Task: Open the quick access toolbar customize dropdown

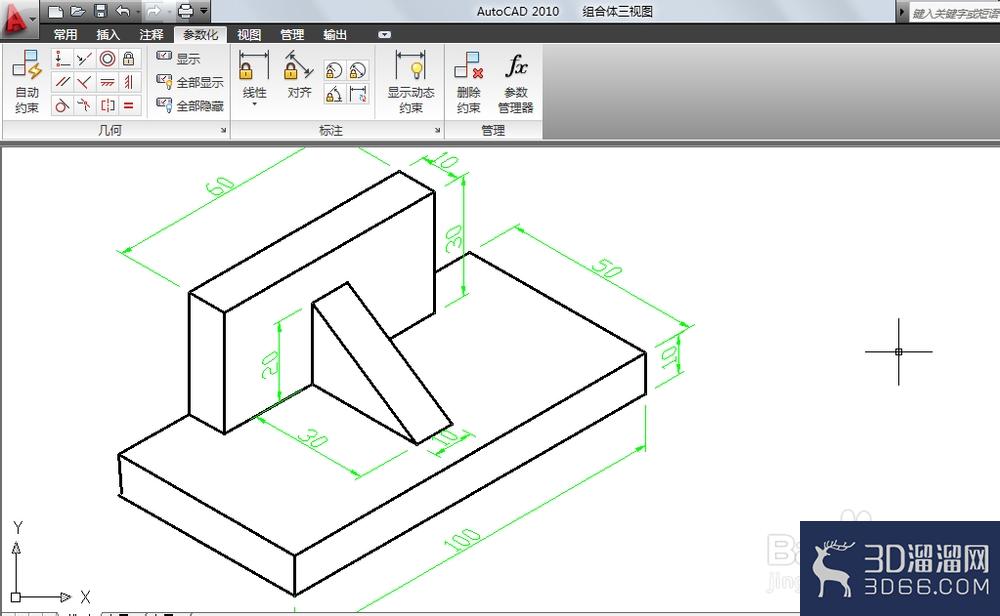Action: [x=203, y=11]
